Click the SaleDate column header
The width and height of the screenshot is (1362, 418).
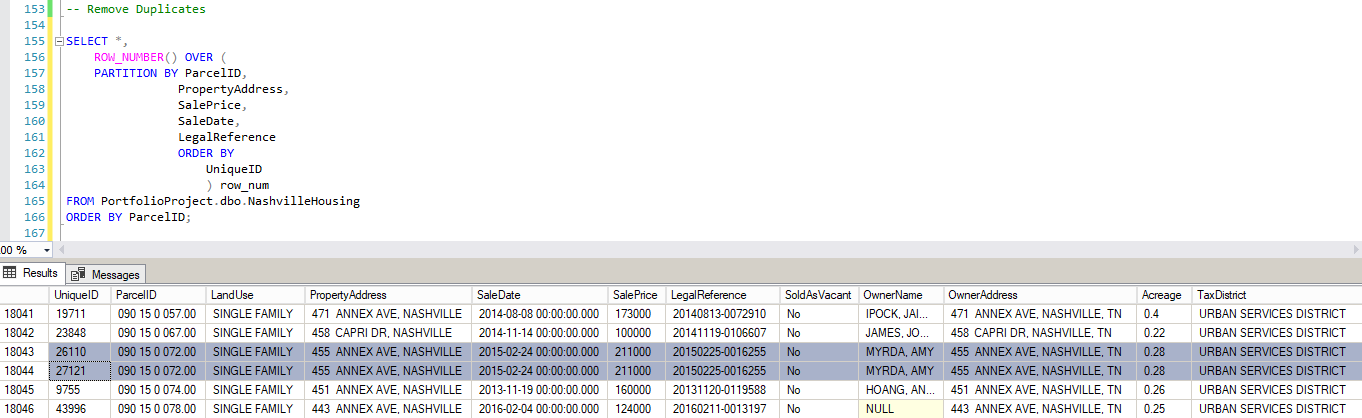[499, 295]
